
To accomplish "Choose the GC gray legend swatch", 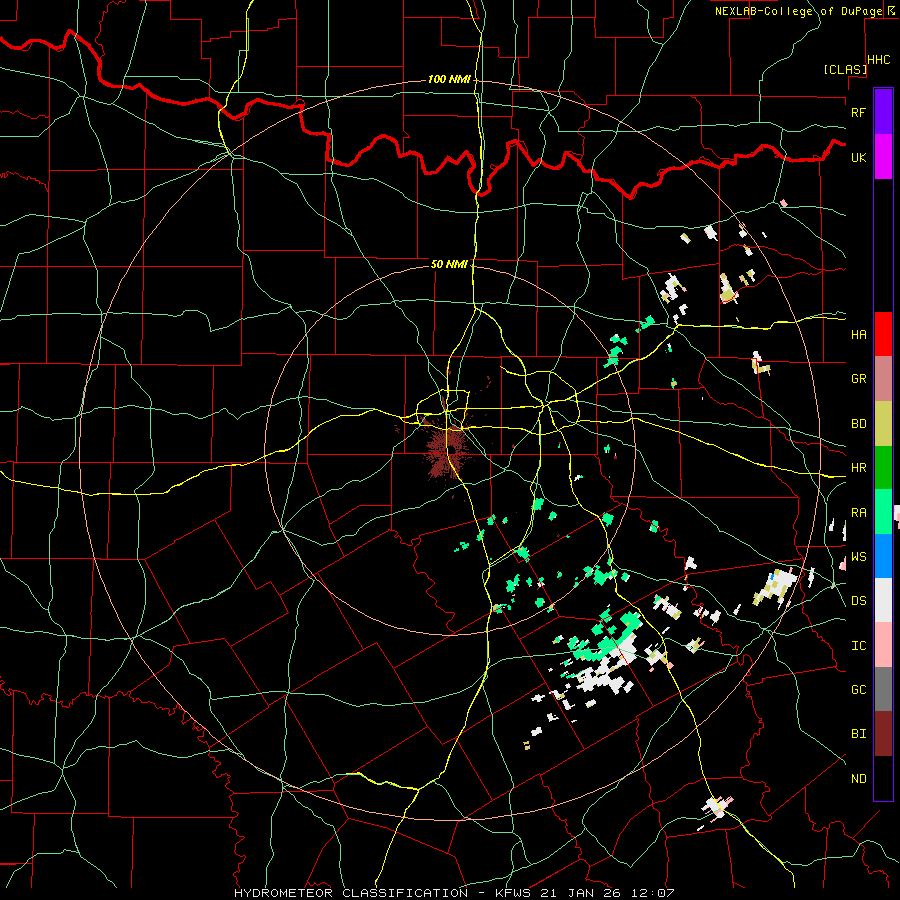I will click(883, 689).
